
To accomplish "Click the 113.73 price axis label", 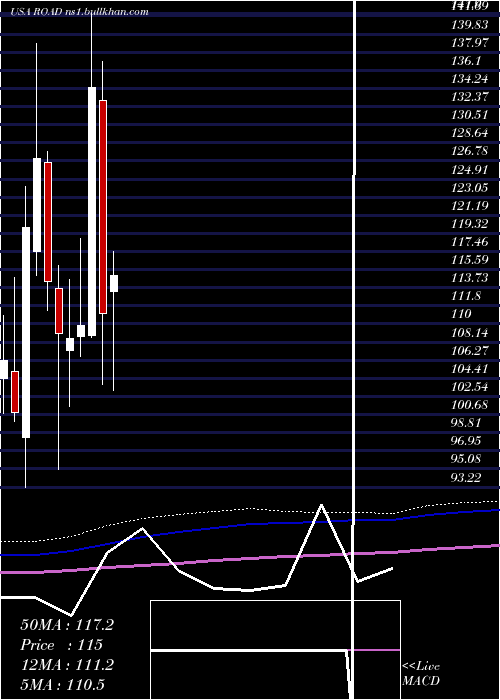I will coord(470,278).
